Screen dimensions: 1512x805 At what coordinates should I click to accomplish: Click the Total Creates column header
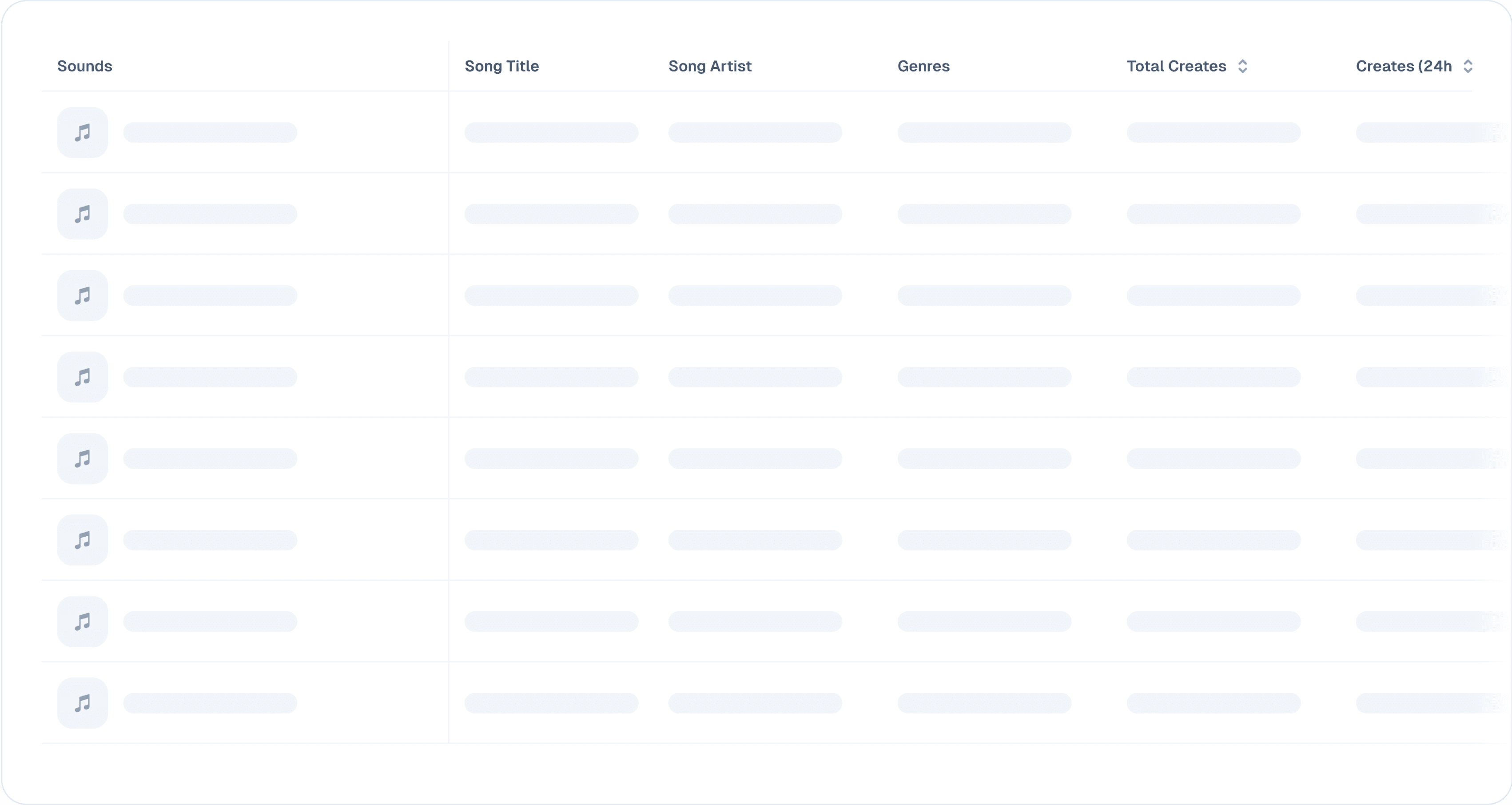click(x=1176, y=66)
